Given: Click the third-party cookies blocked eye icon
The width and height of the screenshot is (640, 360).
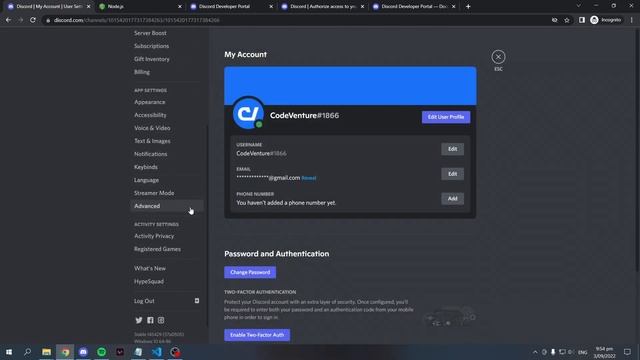Looking at the screenshot, I should click(x=554, y=20).
